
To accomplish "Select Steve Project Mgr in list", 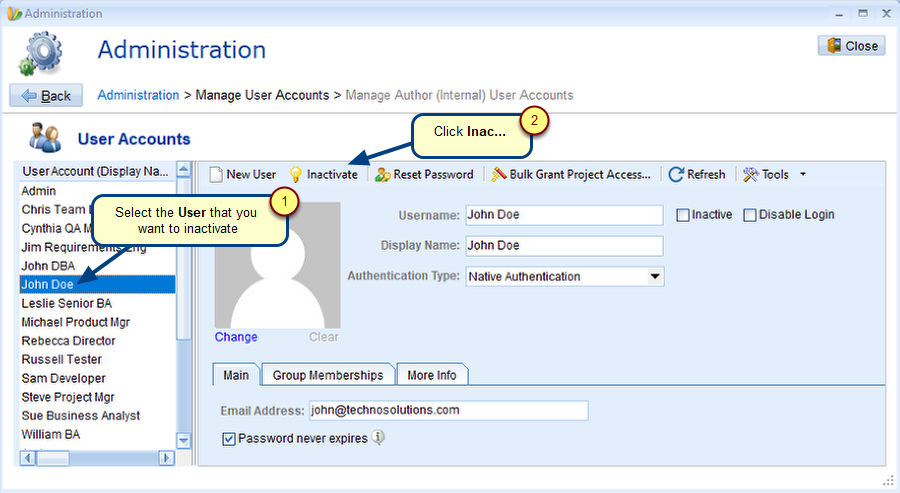I will 97,397.
